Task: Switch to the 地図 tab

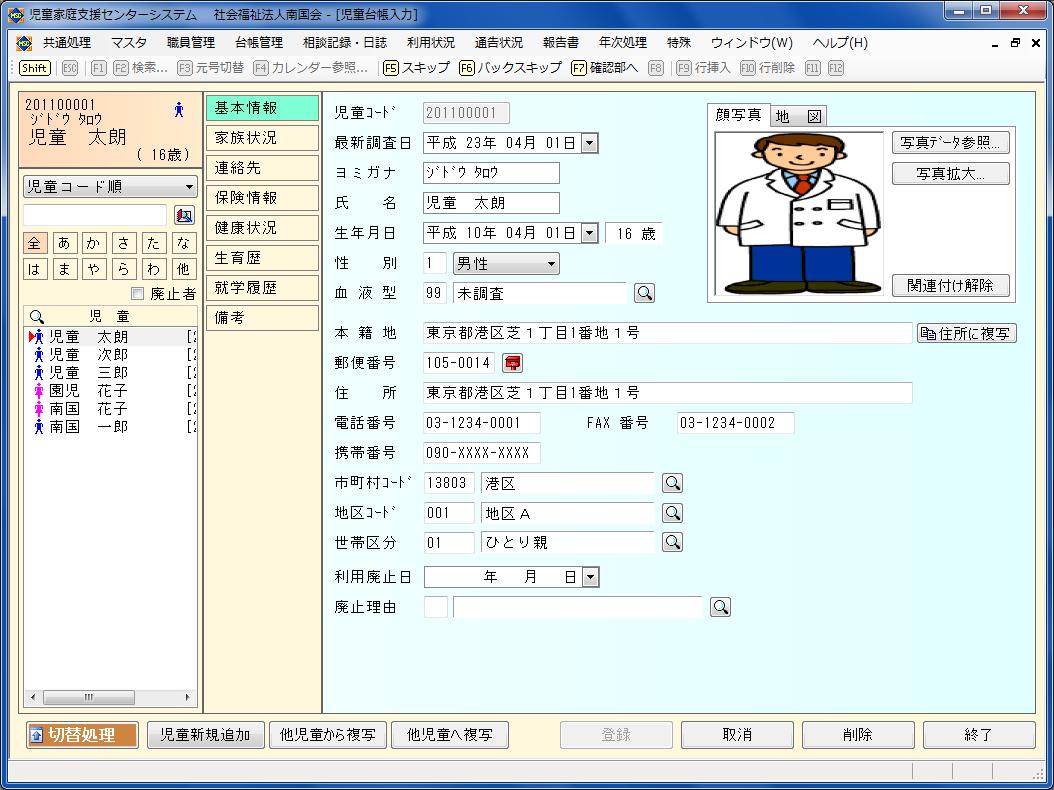Action: [798, 116]
